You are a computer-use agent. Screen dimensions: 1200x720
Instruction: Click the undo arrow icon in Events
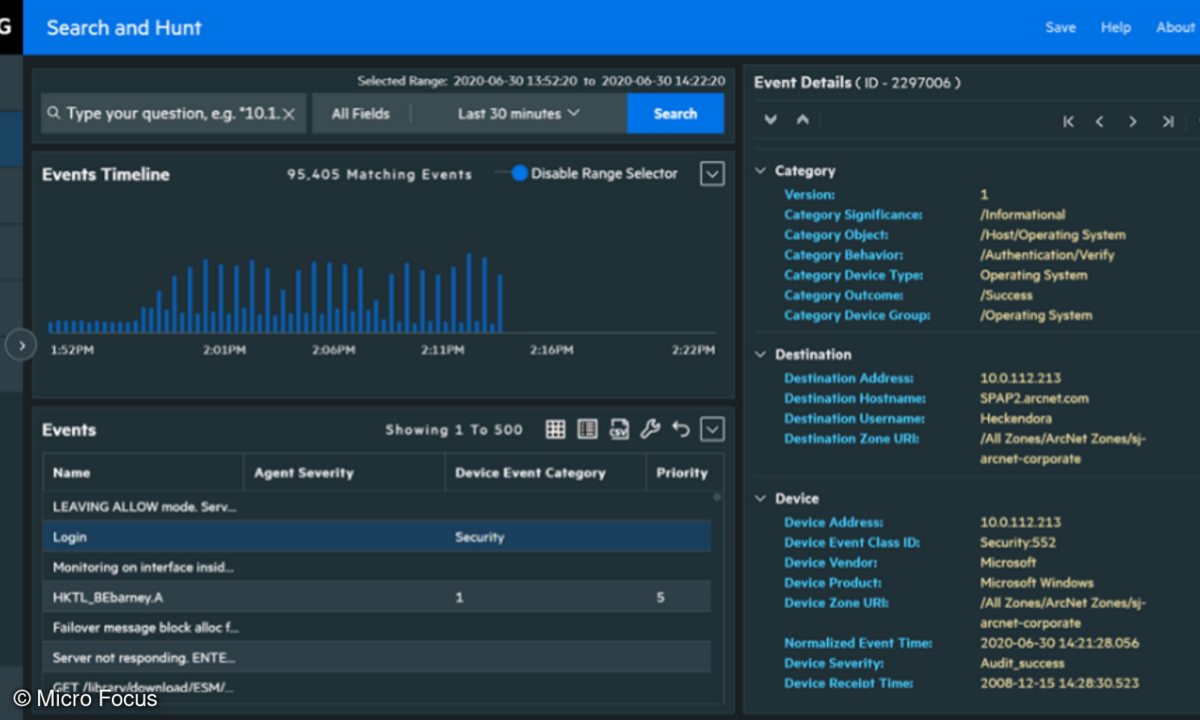click(681, 429)
